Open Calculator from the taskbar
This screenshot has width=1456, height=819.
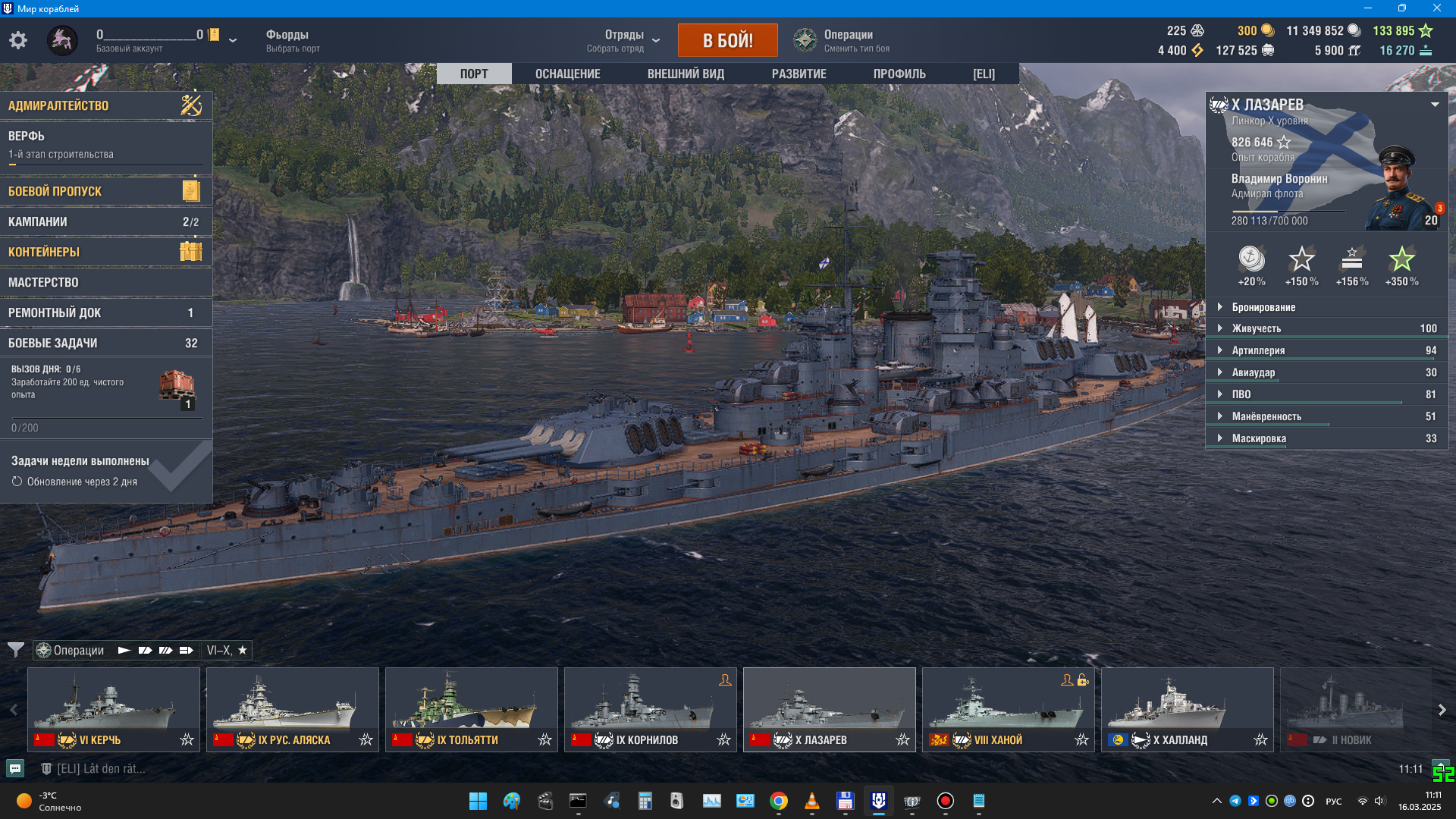pos(645,801)
